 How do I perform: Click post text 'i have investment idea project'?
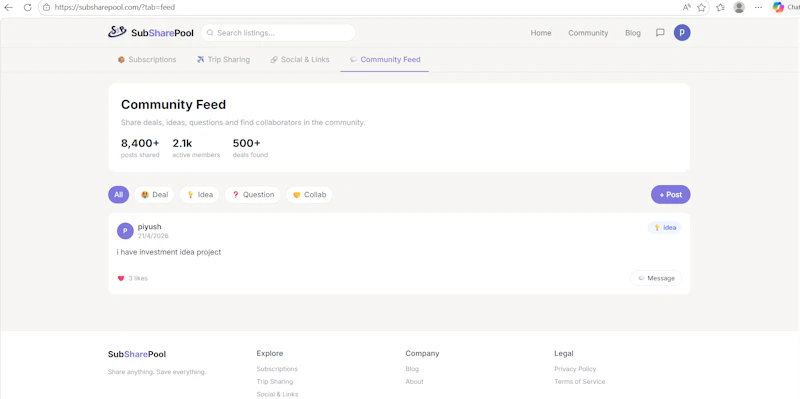pos(169,252)
